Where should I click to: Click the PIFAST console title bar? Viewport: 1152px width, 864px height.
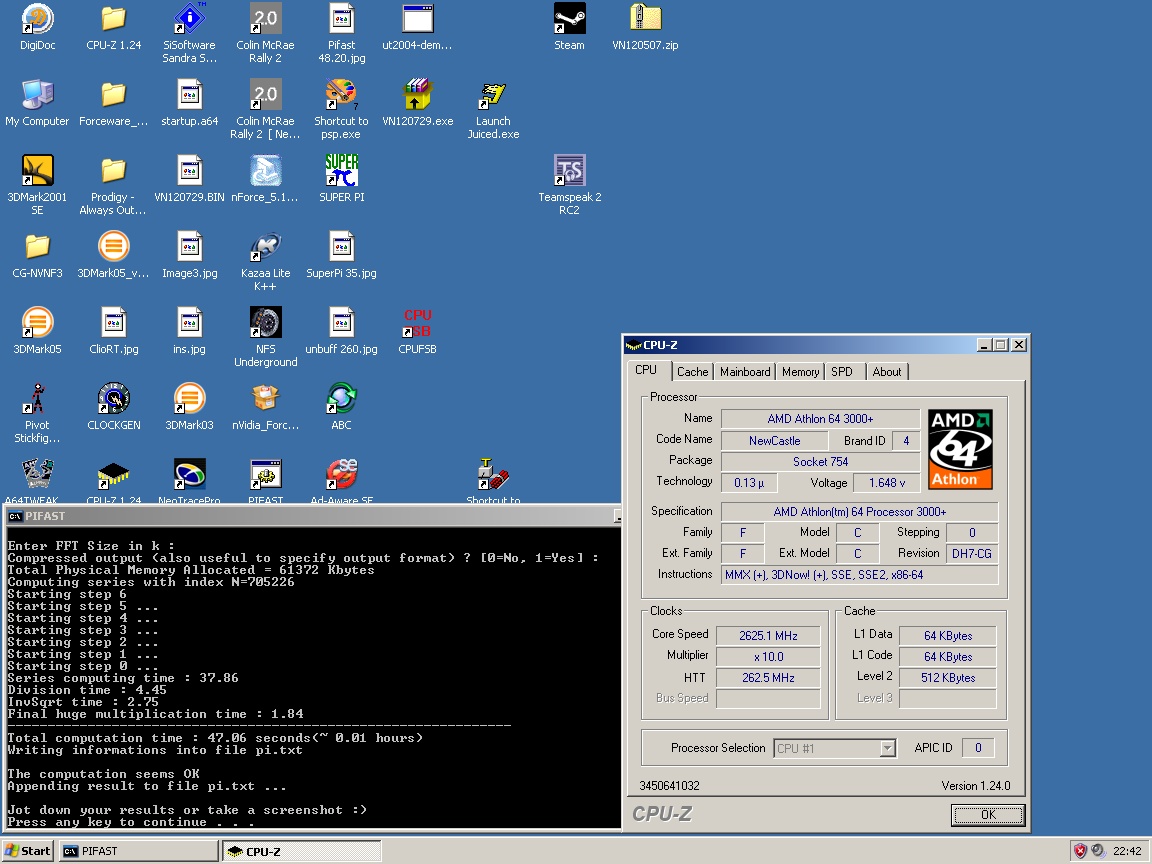click(x=312, y=516)
